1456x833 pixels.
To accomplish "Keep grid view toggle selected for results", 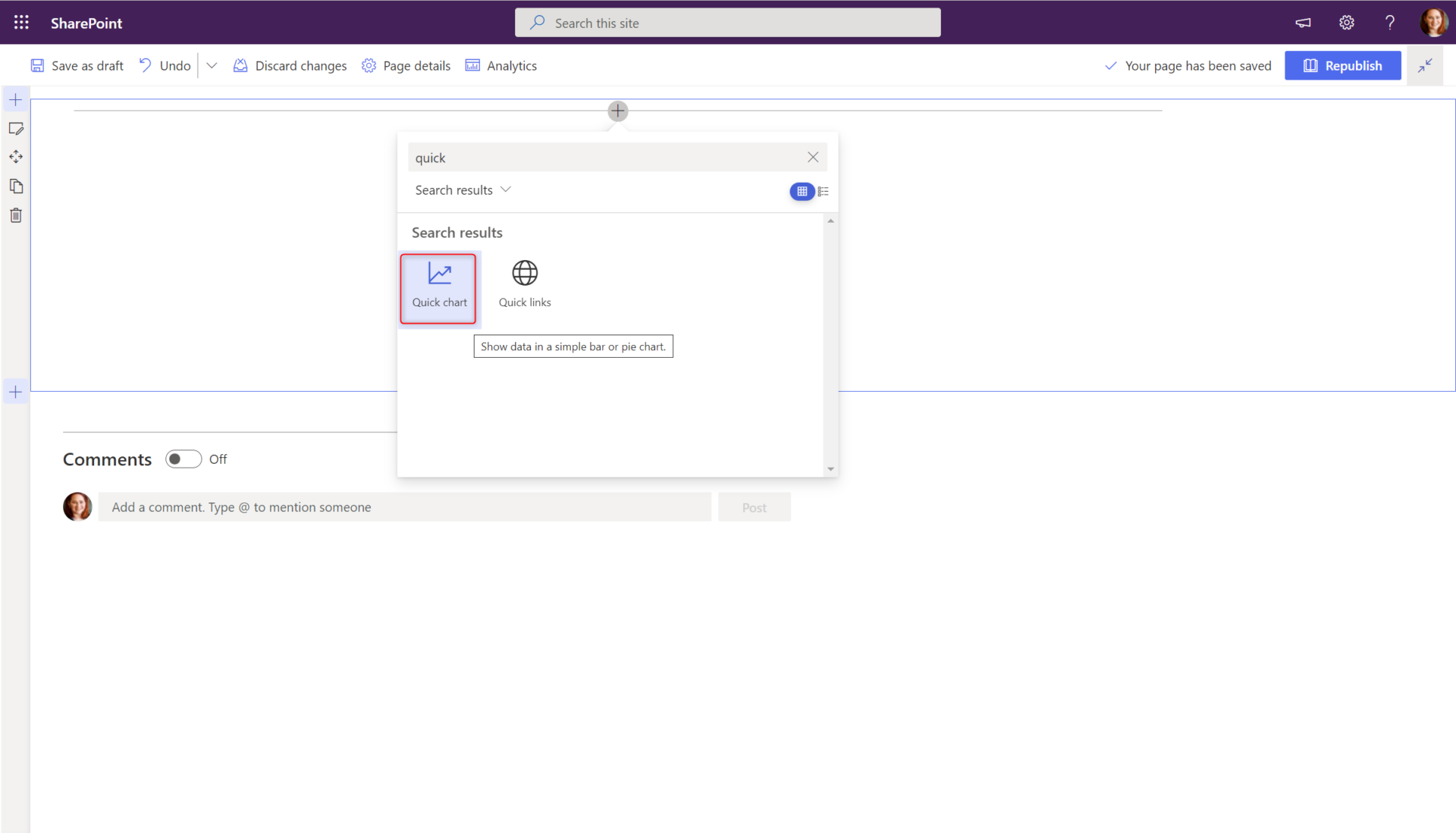I will click(802, 191).
